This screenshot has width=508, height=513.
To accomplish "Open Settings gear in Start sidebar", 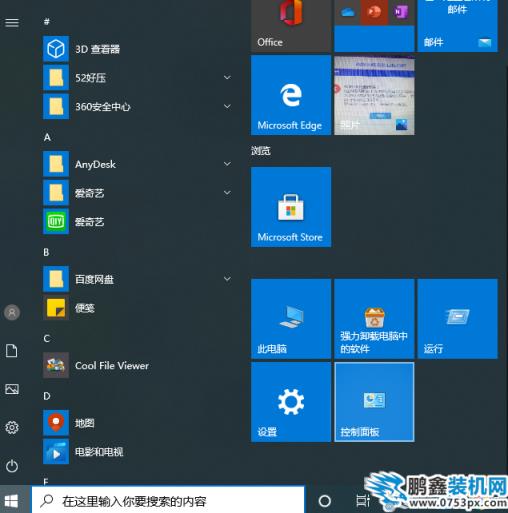I will pos(12,427).
